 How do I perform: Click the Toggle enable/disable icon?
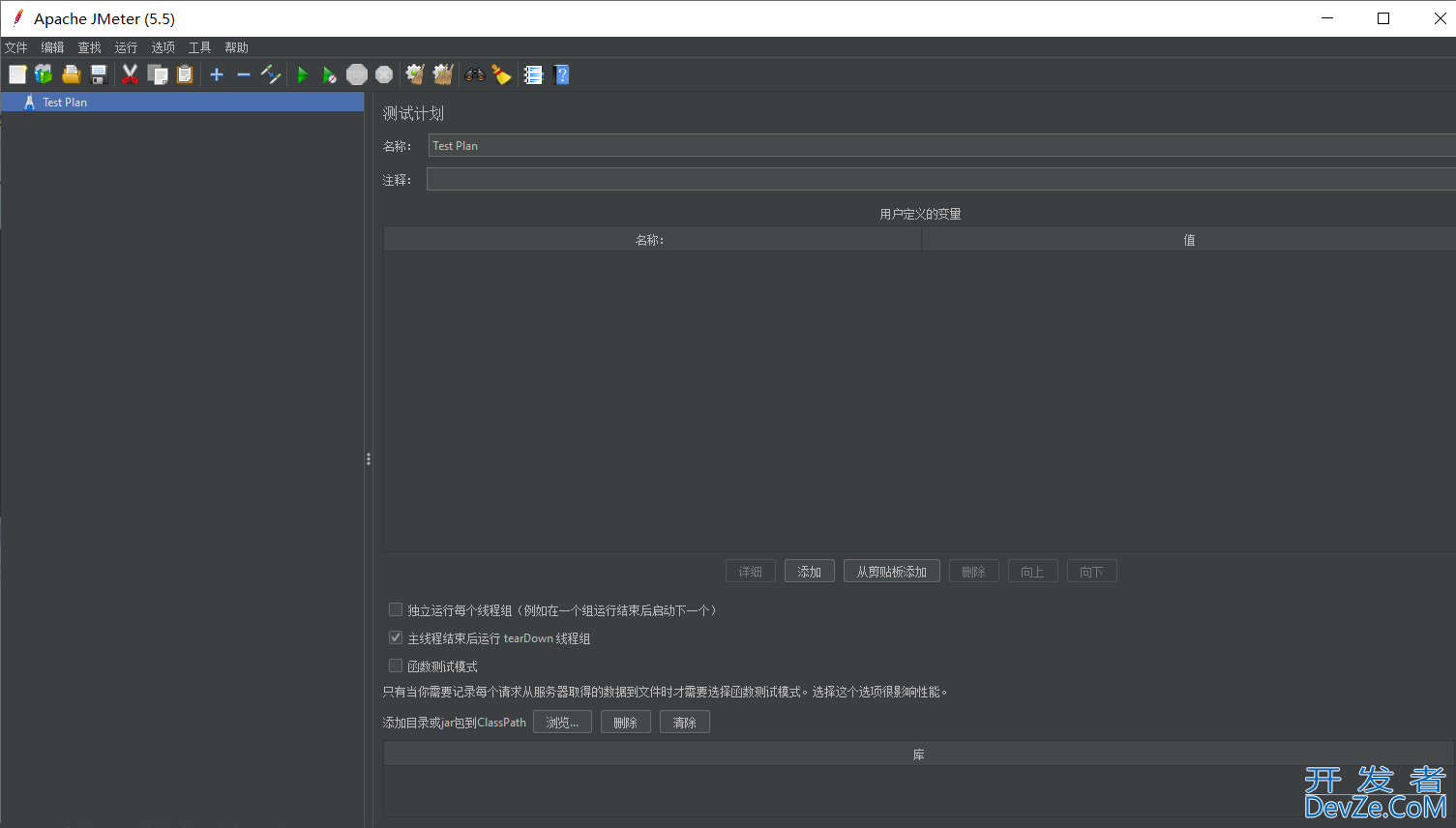coord(271,74)
